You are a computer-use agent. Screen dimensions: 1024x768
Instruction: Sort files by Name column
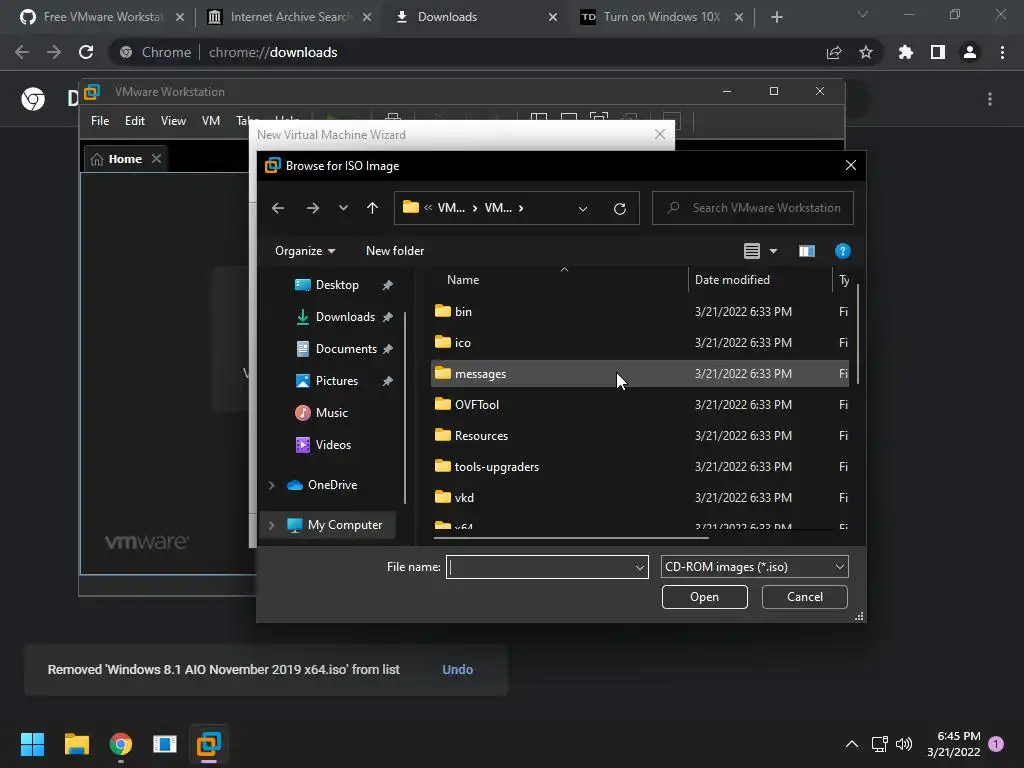[463, 280]
